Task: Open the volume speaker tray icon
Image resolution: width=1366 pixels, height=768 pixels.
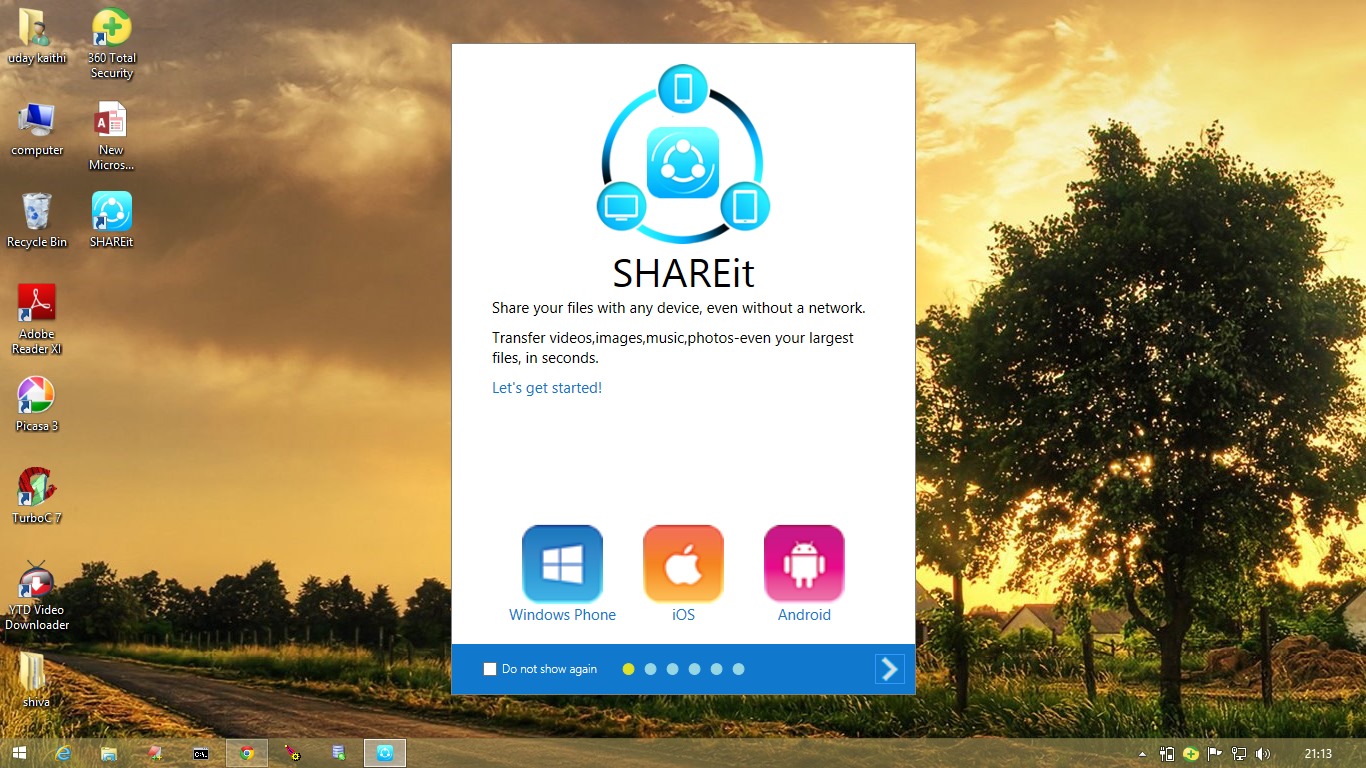Action: (x=1263, y=754)
